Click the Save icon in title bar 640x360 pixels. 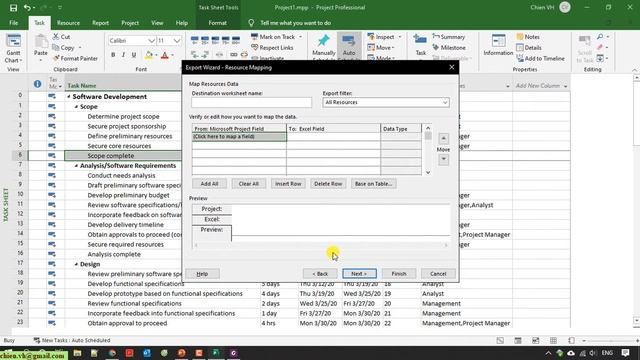pos(13,7)
